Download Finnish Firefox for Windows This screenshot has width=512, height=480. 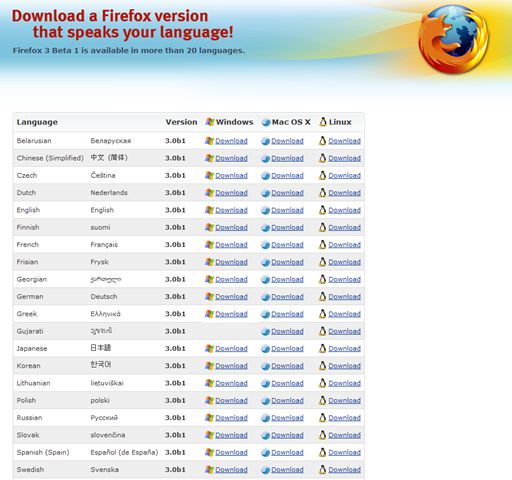tap(231, 228)
